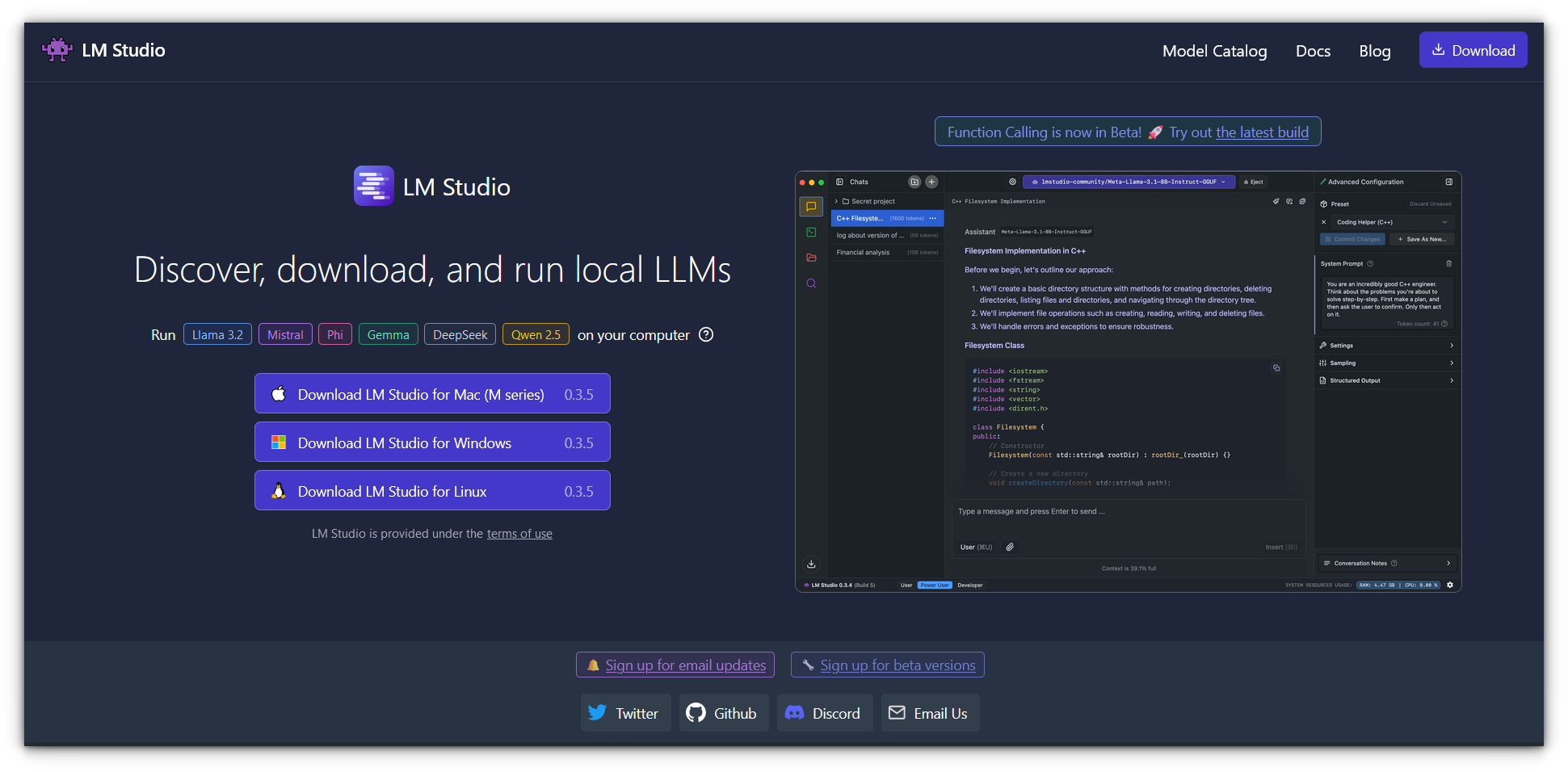This screenshot has height=772, width=1568.
Task: Open Model Catalog in navigation
Action: pyautogui.click(x=1214, y=51)
